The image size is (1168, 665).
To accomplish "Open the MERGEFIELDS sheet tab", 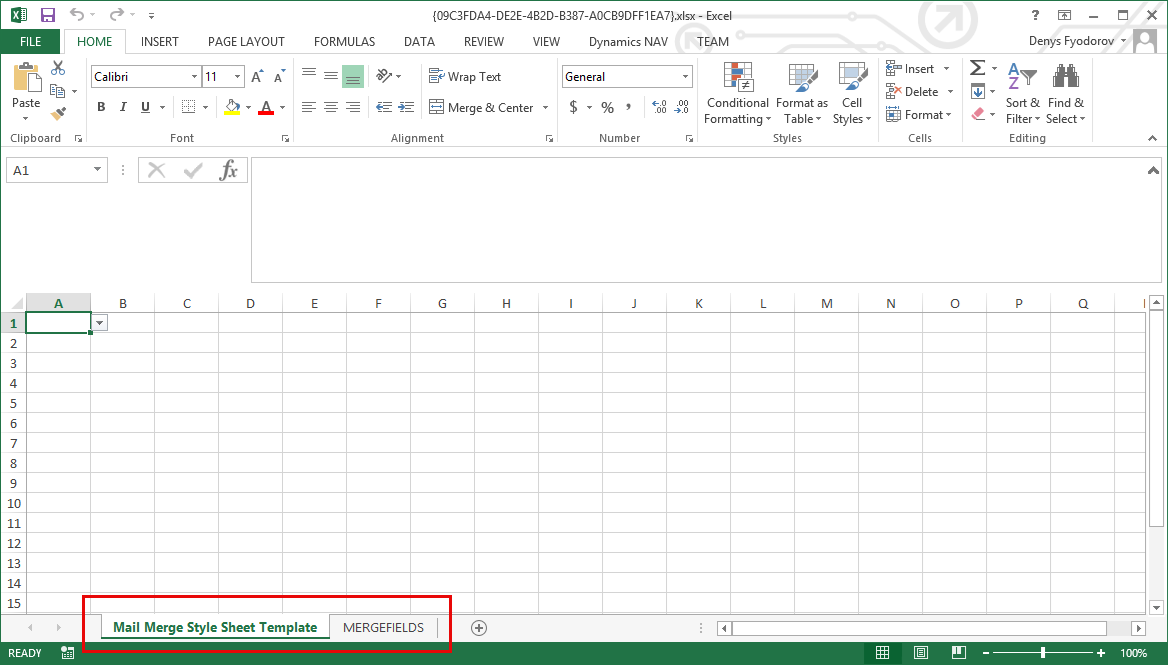I will click(x=383, y=628).
